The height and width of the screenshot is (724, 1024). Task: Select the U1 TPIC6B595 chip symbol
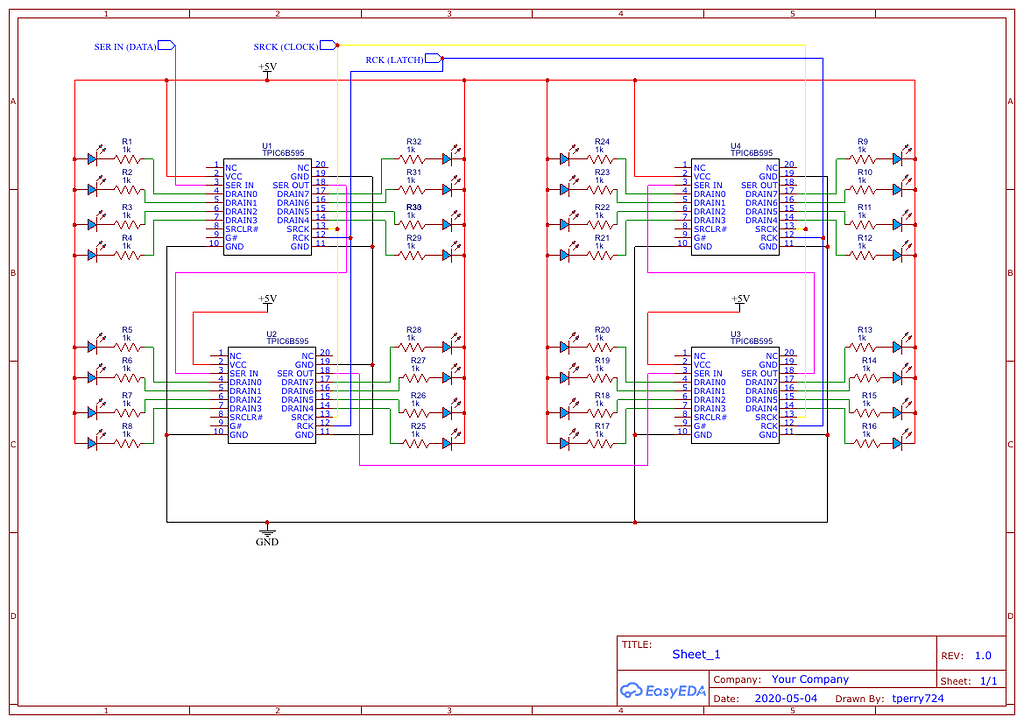pyautogui.click(x=266, y=205)
